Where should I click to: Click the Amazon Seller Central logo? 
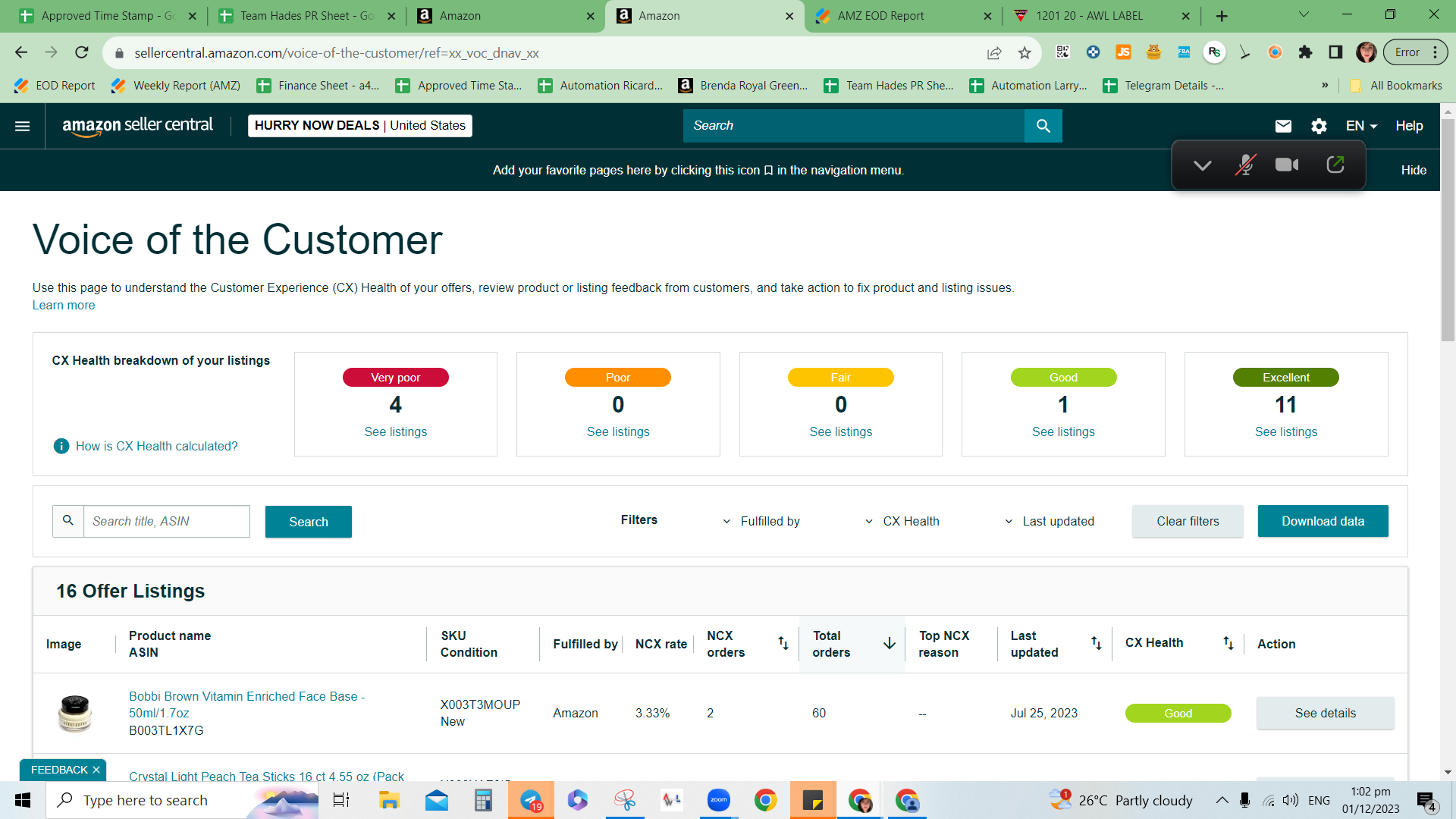click(x=137, y=126)
